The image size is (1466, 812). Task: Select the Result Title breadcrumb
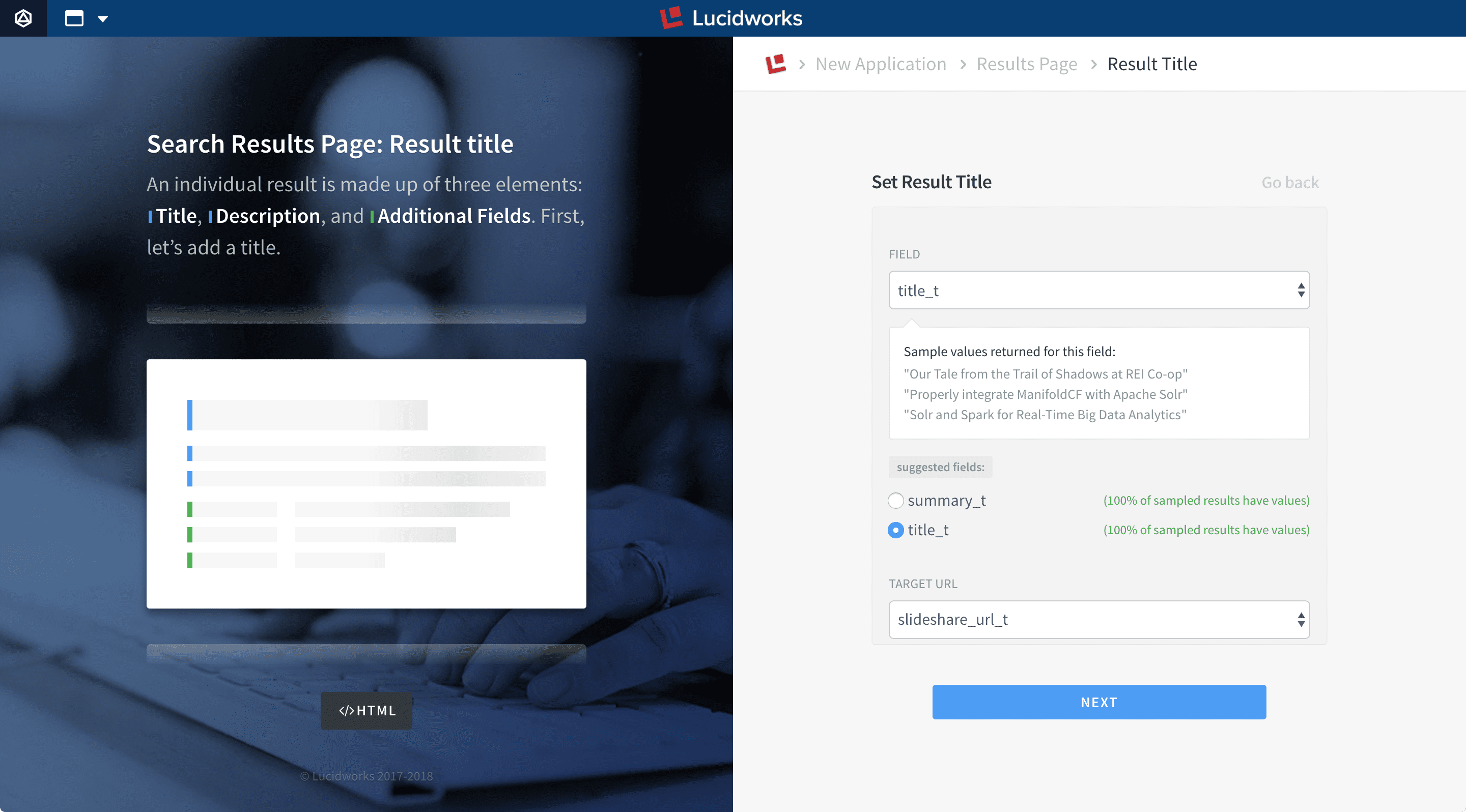[1152, 64]
